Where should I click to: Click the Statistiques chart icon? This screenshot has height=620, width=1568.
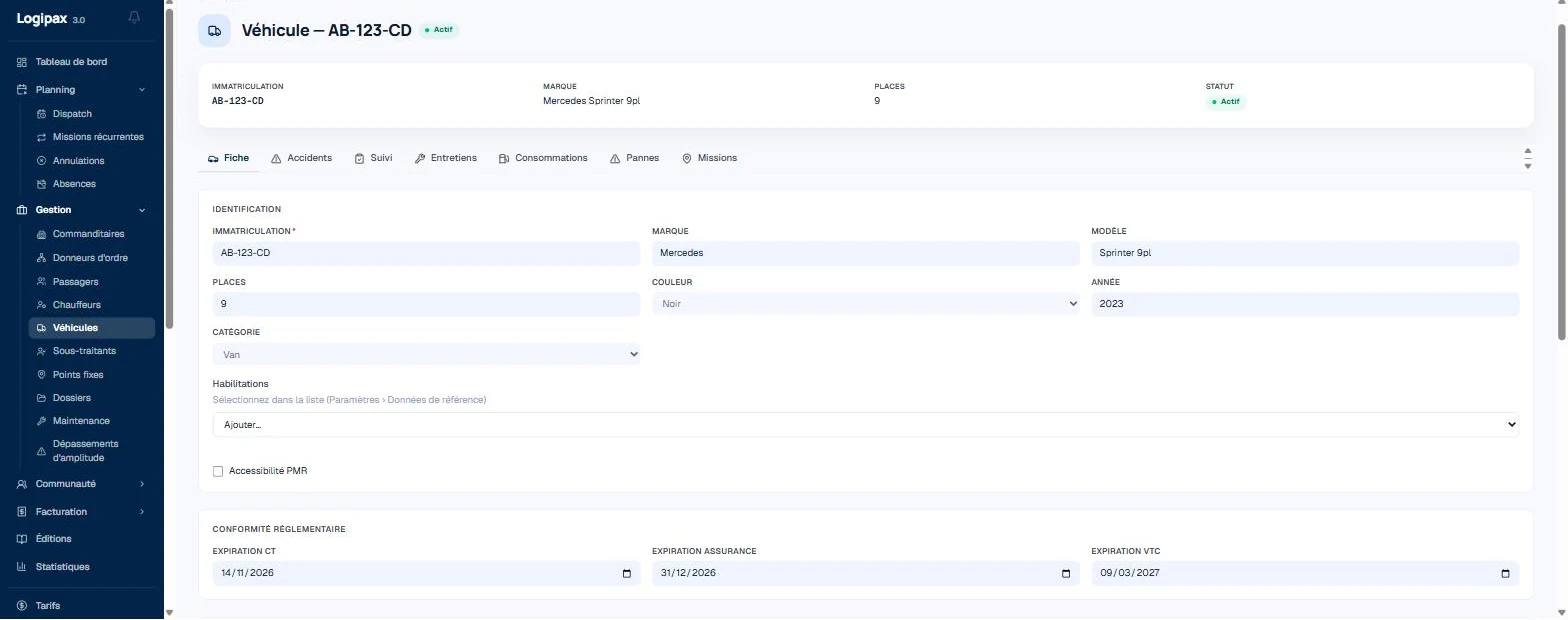click(x=22, y=567)
